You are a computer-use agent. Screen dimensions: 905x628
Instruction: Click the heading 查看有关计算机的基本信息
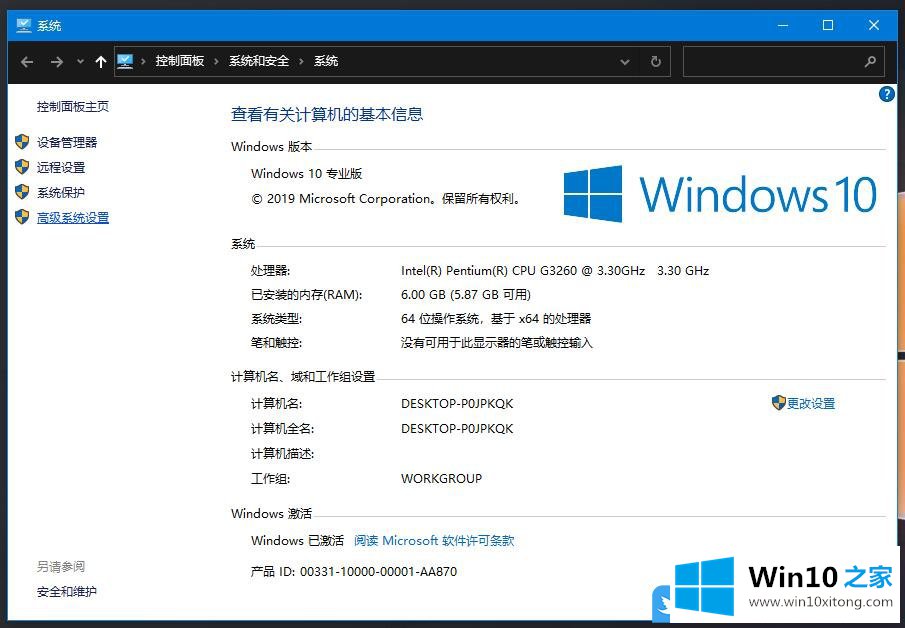tap(327, 114)
